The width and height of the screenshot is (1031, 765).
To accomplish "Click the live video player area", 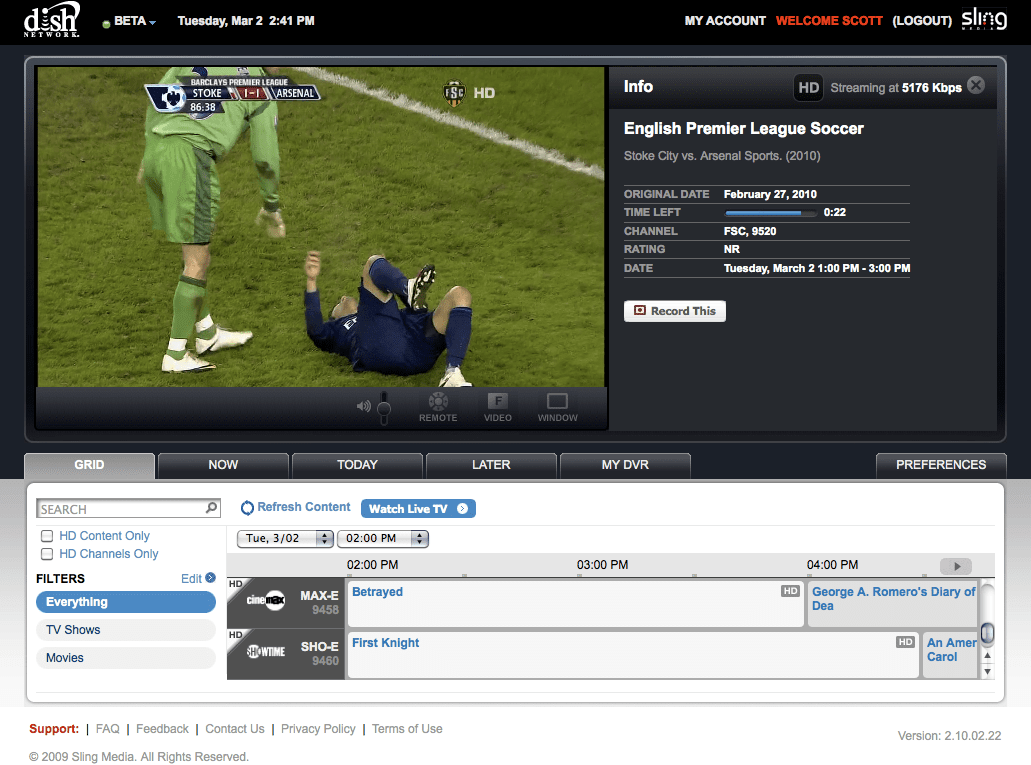I will [x=321, y=227].
